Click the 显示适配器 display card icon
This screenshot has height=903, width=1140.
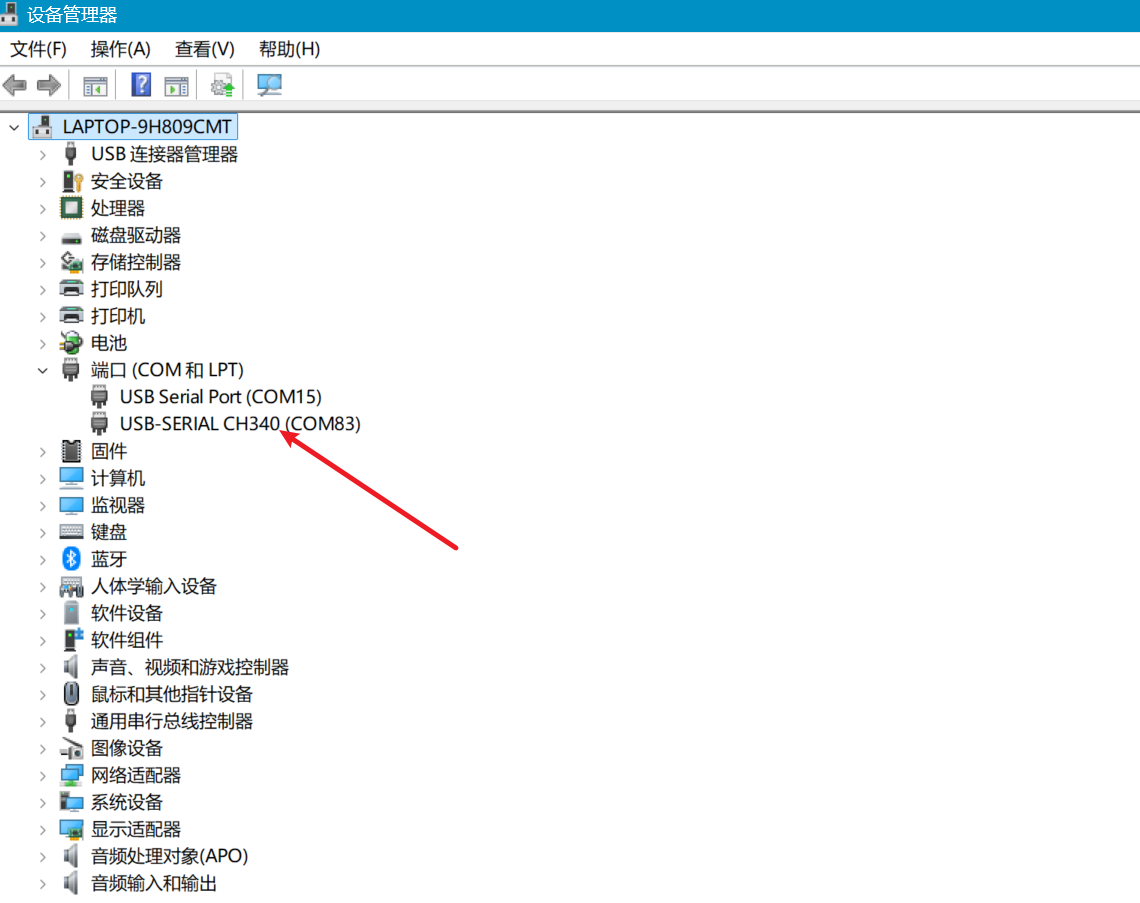click(x=71, y=829)
